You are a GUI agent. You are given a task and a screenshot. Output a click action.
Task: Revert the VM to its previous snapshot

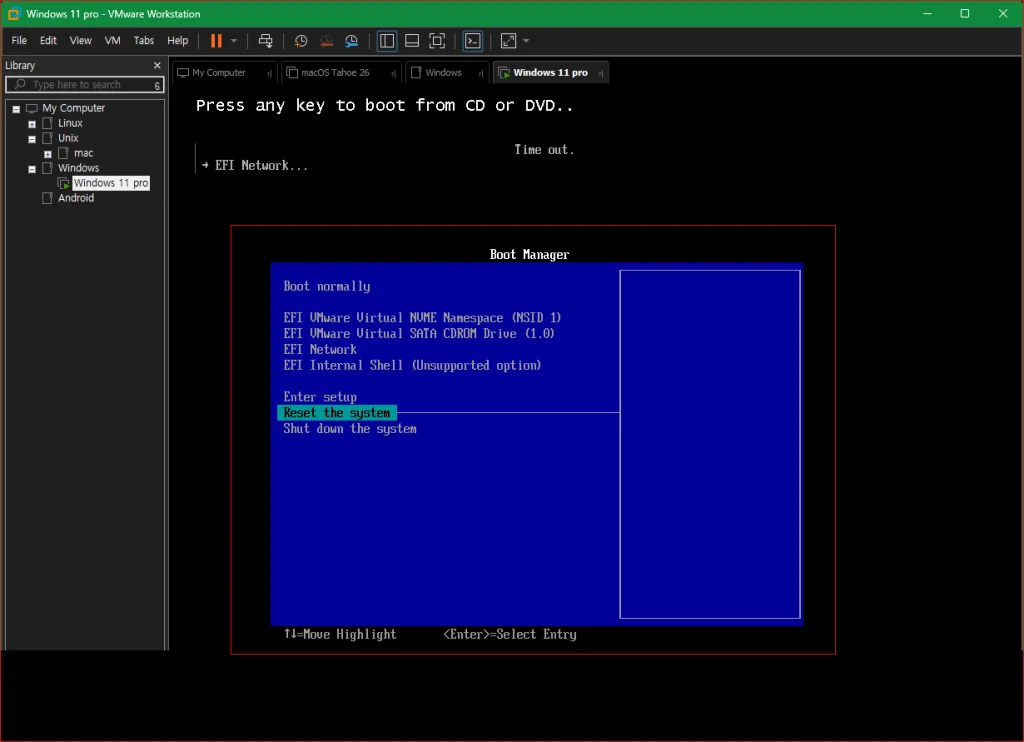326,40
